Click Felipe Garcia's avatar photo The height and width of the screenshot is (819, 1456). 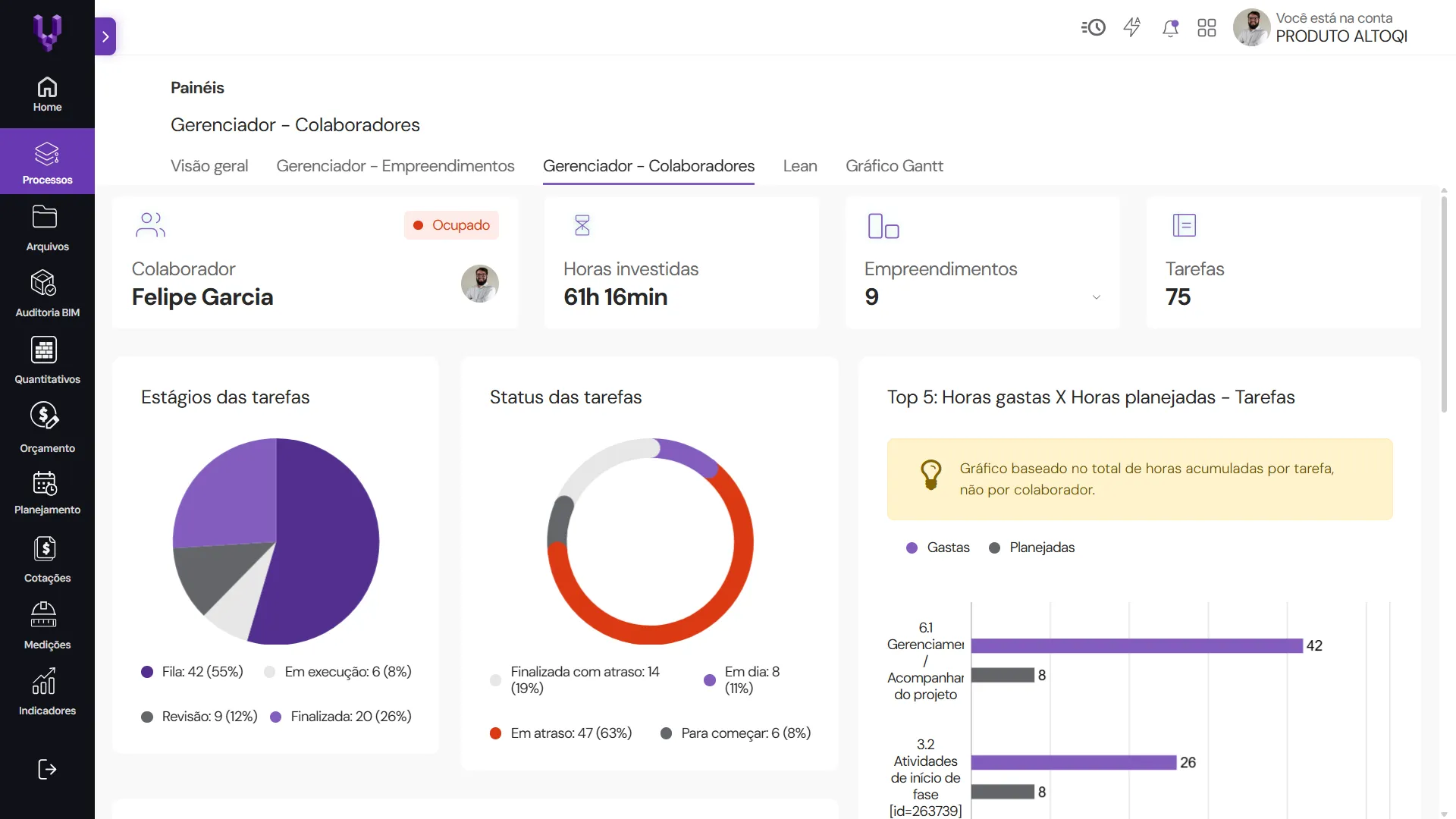tap(480, 284)
